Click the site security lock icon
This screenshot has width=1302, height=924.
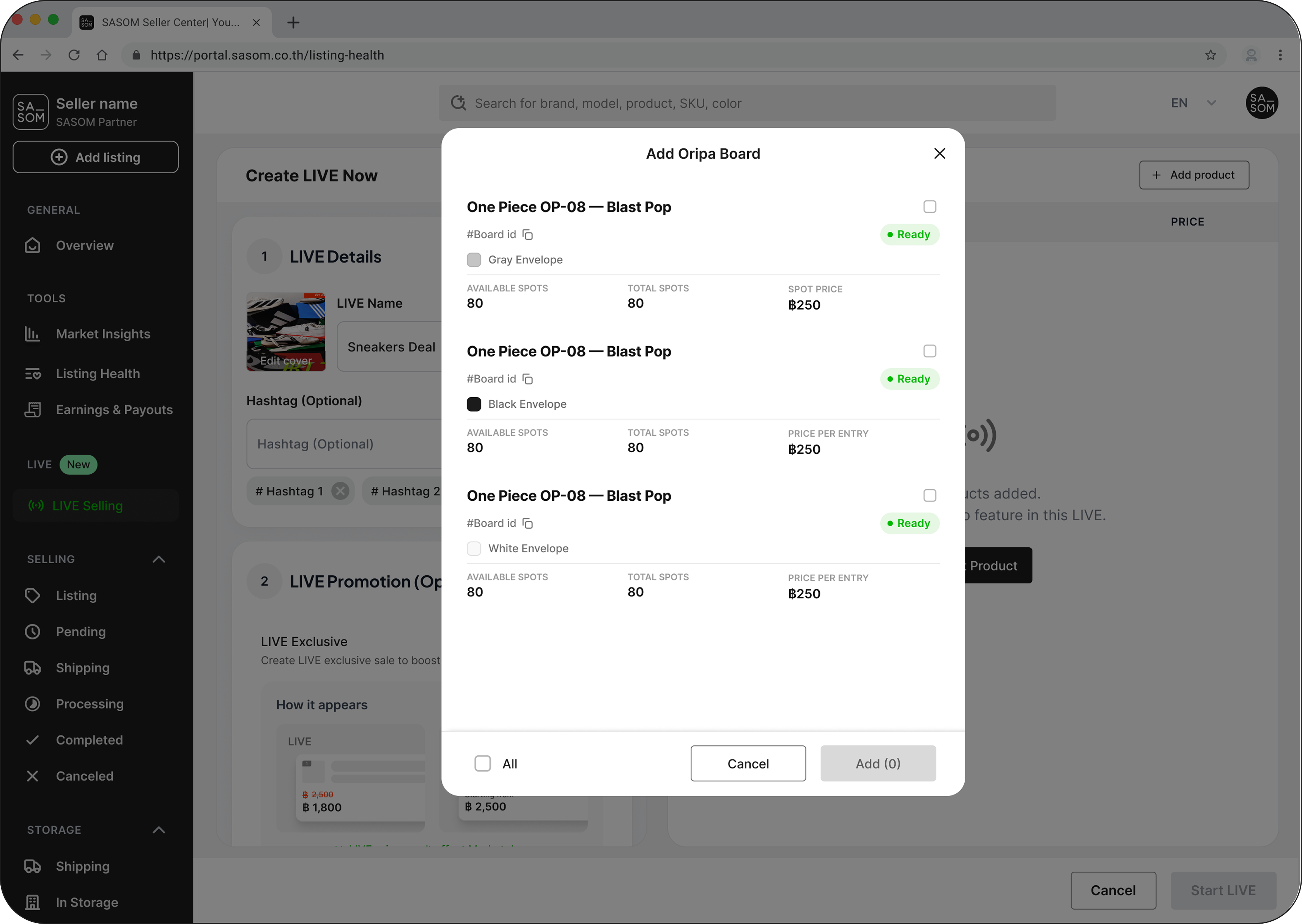pyautogui.click(x=136, y=55)
